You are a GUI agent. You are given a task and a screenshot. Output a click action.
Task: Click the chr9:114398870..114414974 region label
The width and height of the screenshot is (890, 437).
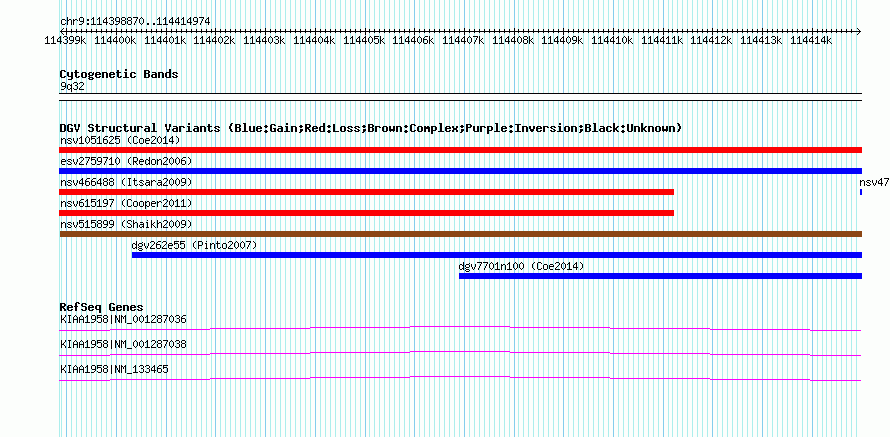135,22
